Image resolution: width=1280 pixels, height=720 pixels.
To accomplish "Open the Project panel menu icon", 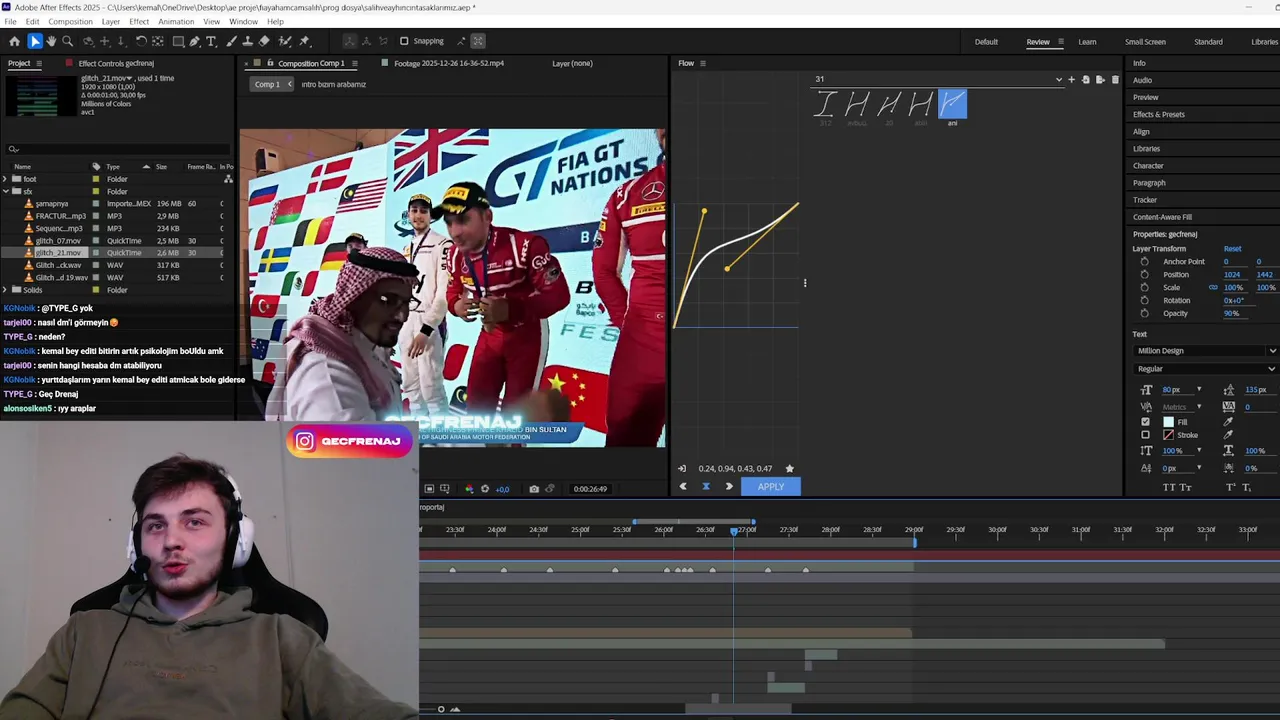I will (x=39, y=63).
